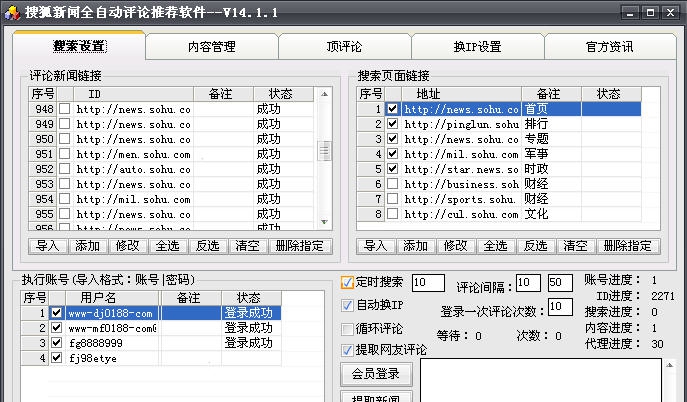Click 添加 under 评论新闻链接
The width and height of the screenshot is (687, 402).
click(x=87, y=246)
